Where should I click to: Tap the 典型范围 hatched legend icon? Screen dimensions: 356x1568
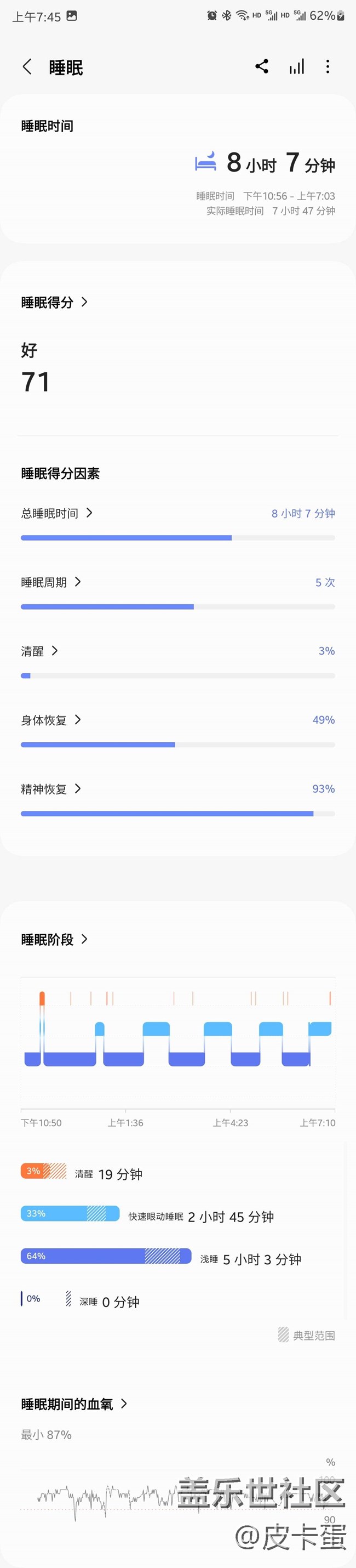click(284, 1335)
